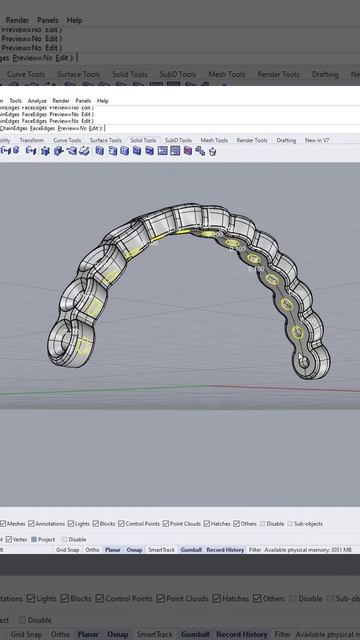Toggle Osnap in the front window status bar

[134, 550]
